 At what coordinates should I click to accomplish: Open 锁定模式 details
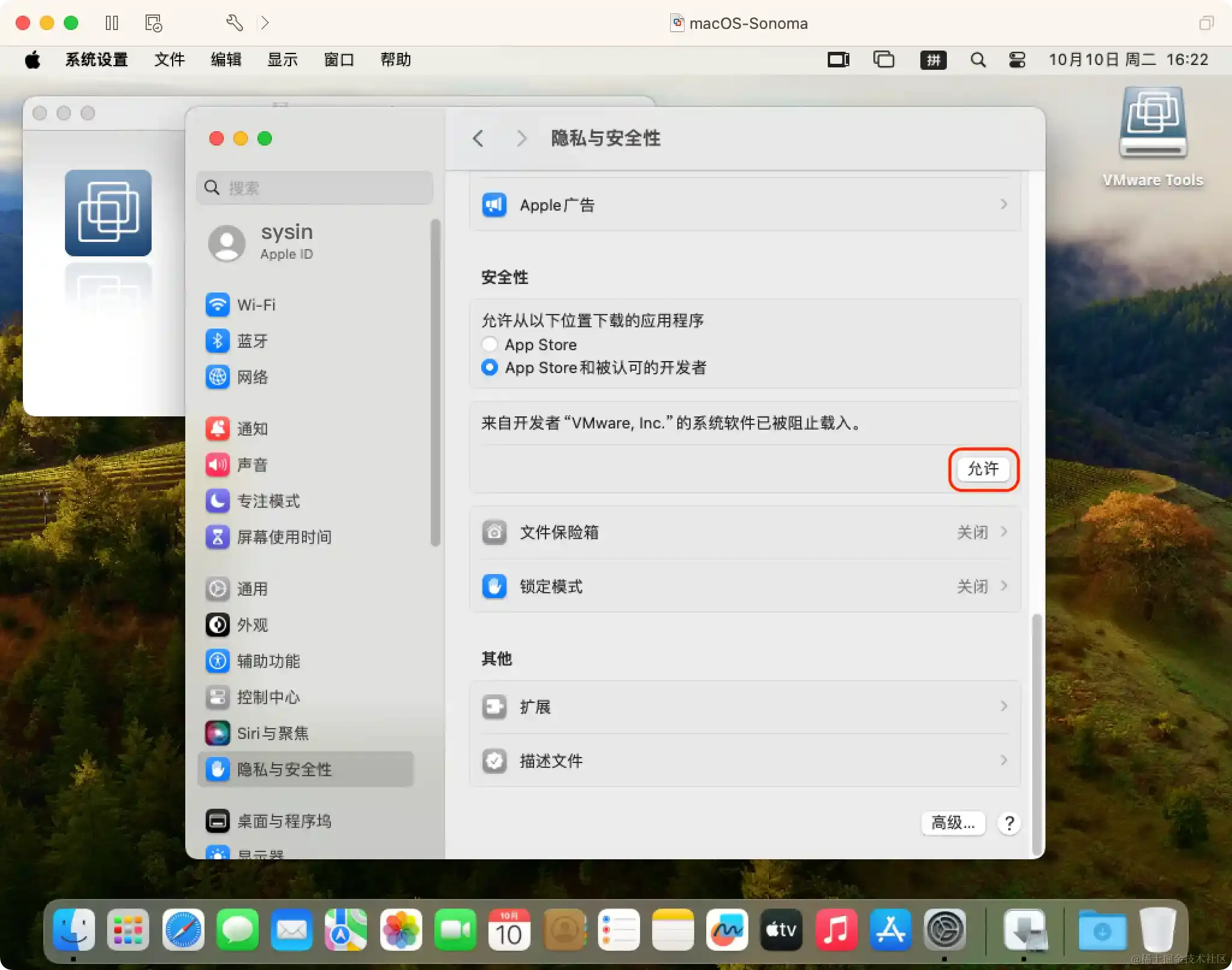pyautogui.click(x=746, y=587)
